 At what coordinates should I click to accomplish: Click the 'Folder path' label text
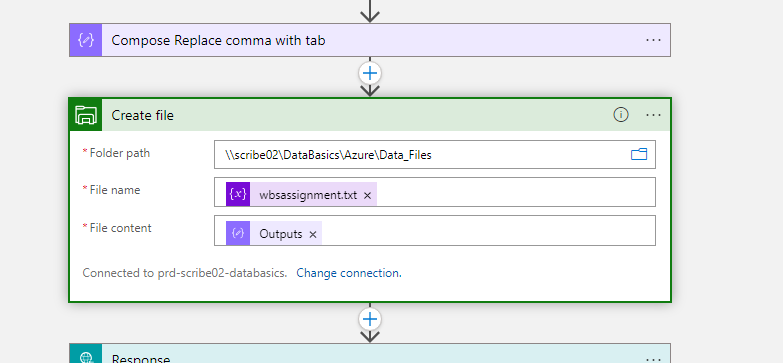coord(120,153)
